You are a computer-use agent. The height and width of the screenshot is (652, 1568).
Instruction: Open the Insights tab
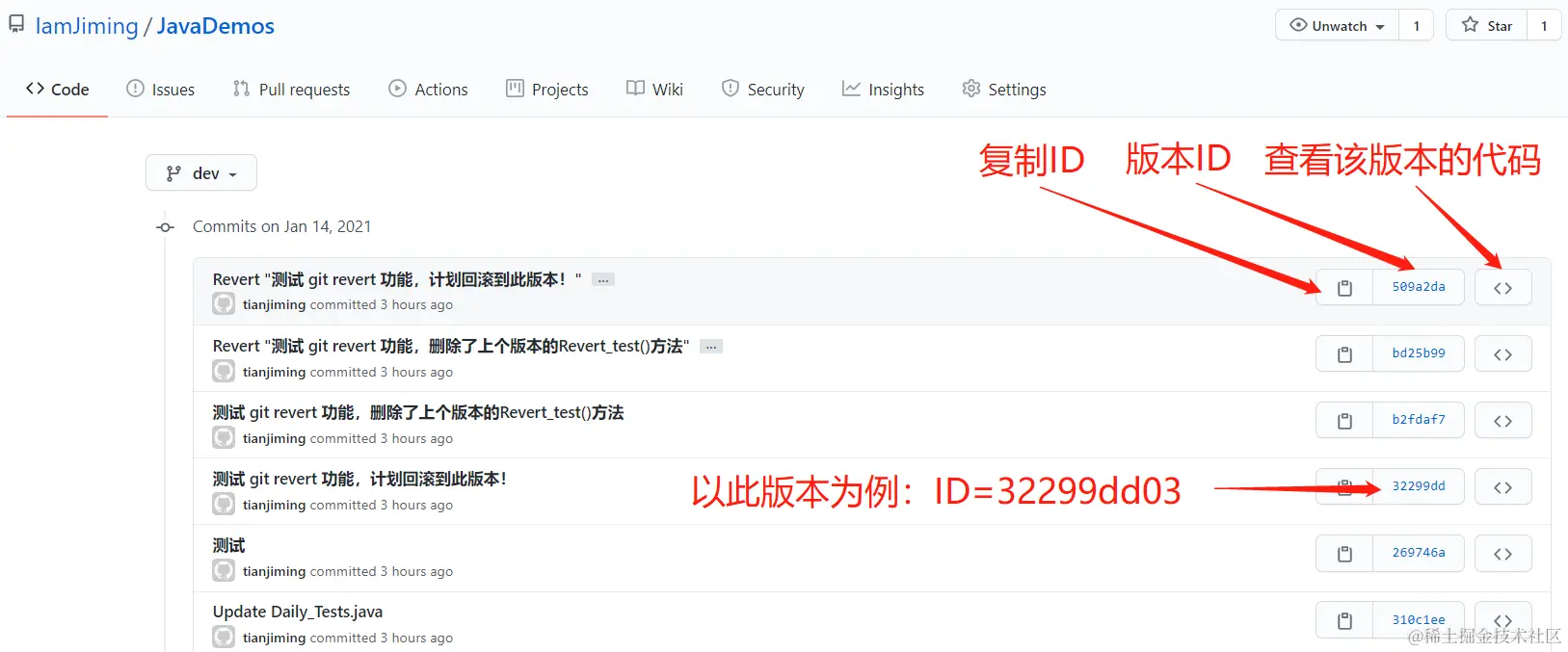point(883,89)
